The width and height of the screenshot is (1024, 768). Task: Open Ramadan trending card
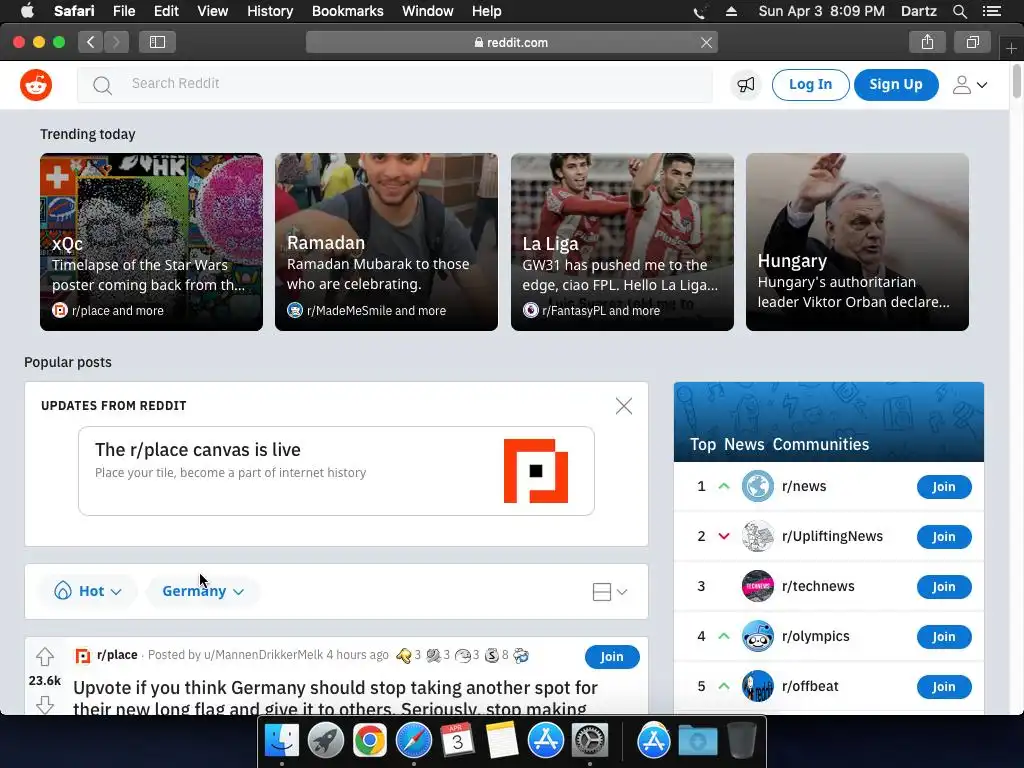point(386,242)
